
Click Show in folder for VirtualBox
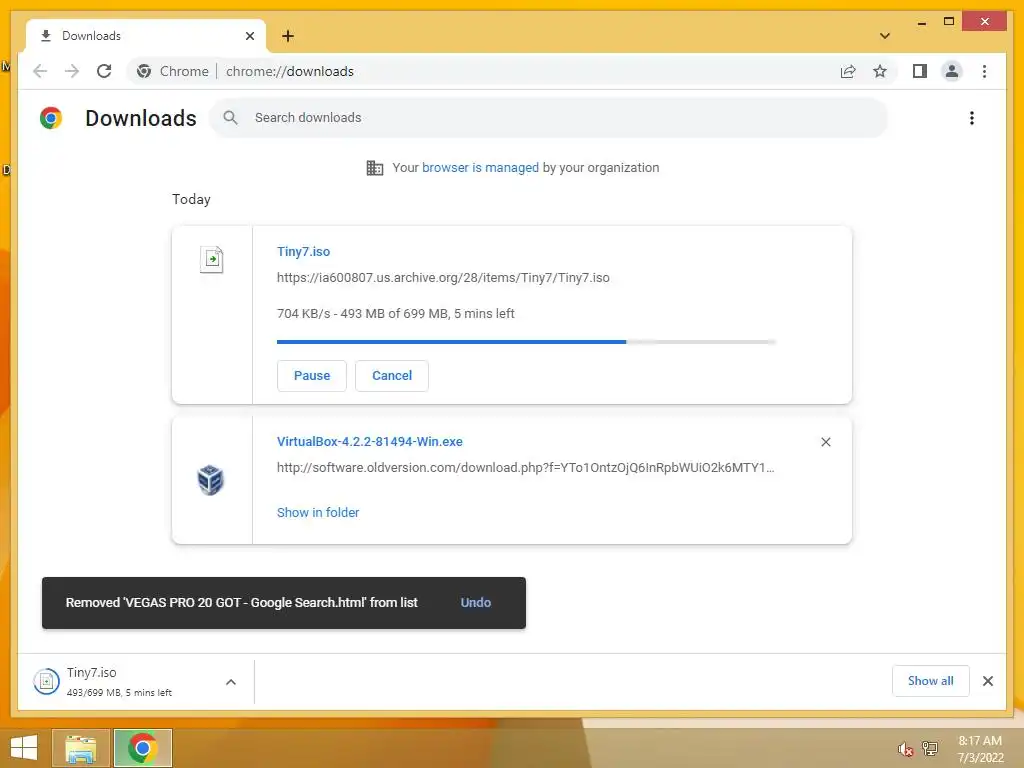[318, 513]
